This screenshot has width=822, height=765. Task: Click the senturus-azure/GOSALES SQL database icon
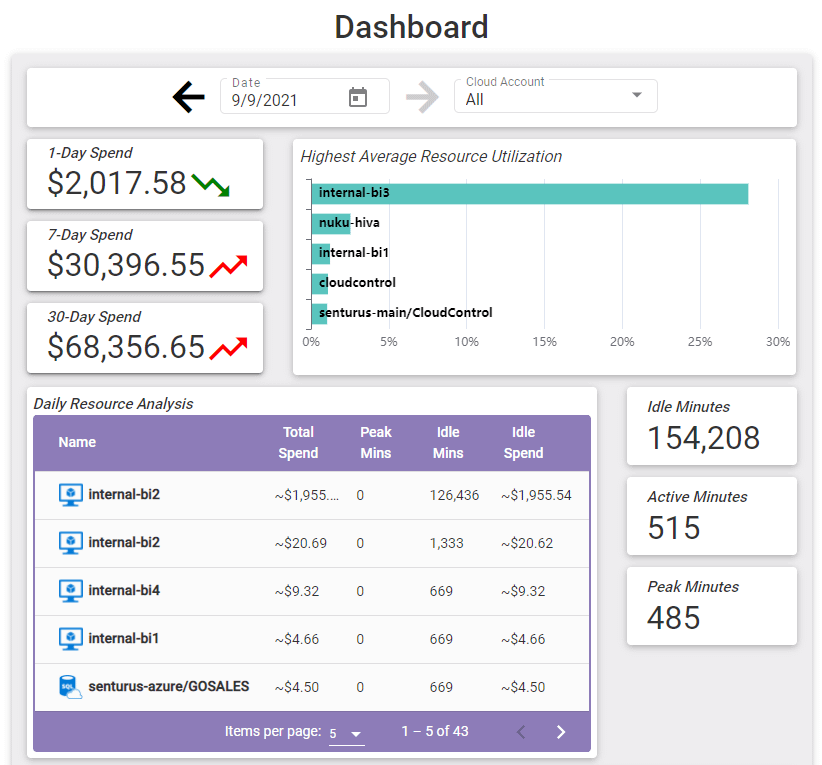click(70, 687)
